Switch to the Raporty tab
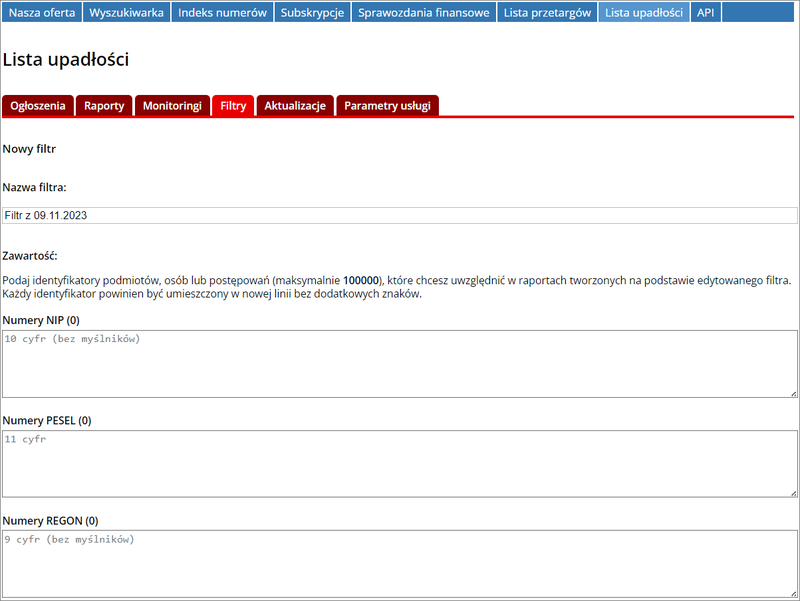Viewport: 800px width, 601px height. [x=104, y=106]
